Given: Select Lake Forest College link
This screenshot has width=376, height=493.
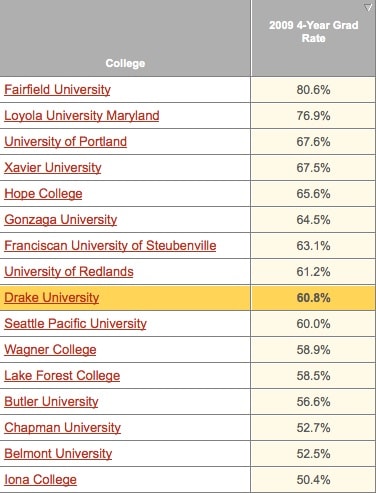Looking at the screenshot, I should (62, 376).
